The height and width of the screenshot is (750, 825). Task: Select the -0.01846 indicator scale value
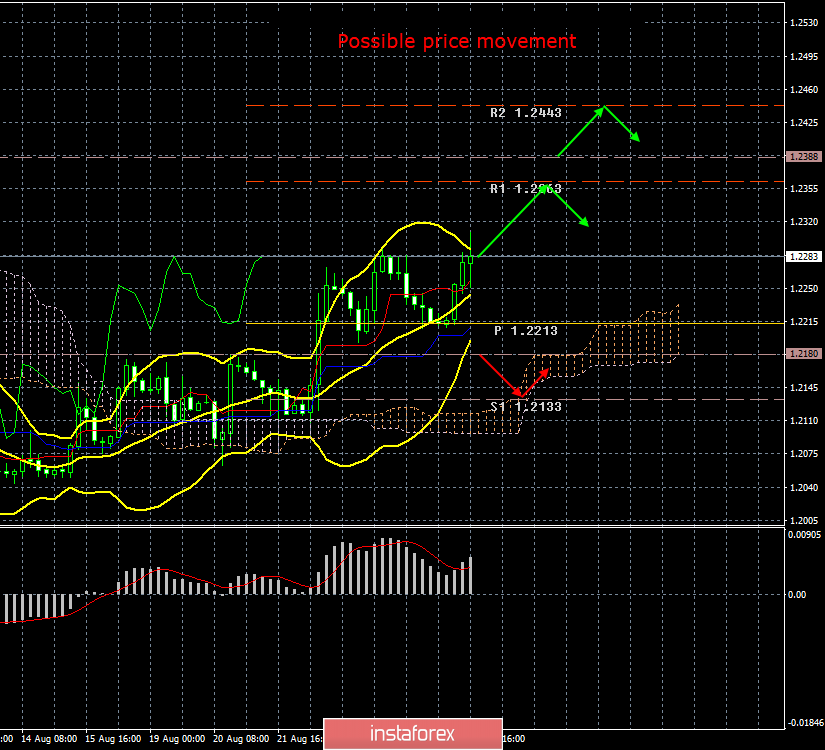tap(804, 723)
